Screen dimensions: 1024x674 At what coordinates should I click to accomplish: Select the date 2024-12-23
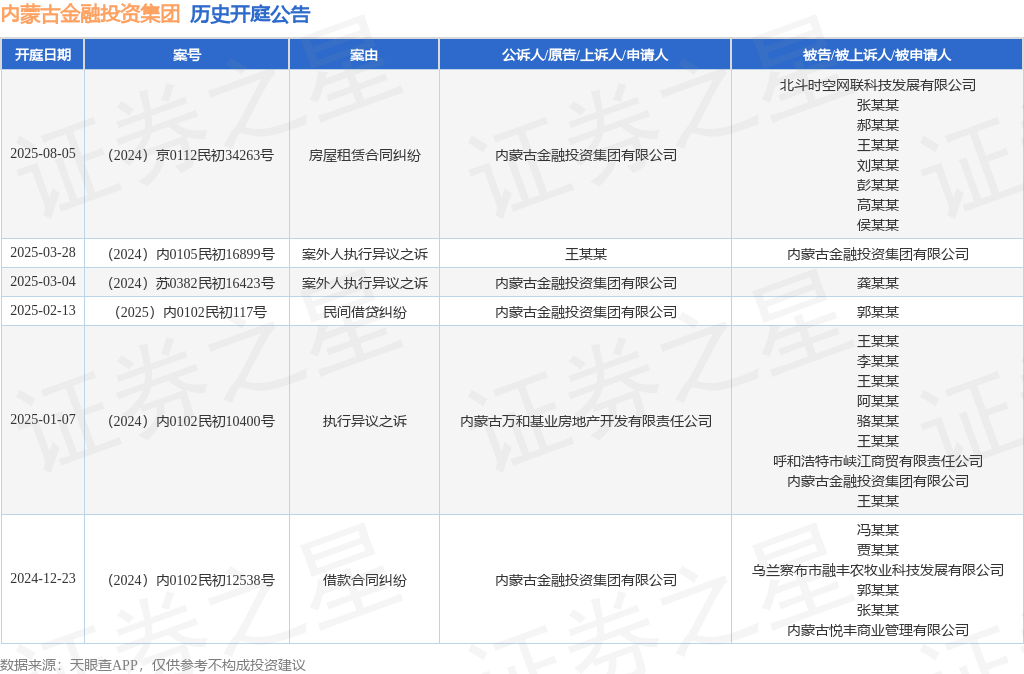[x=43, y=579]
